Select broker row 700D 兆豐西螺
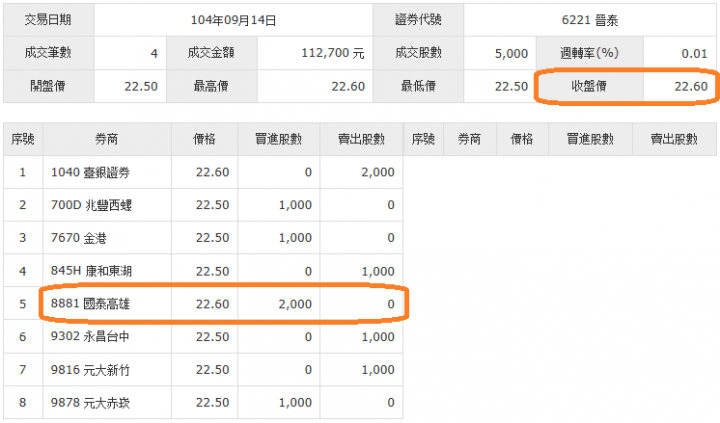This screenshot has height=423, width=720. click(203, 205)
